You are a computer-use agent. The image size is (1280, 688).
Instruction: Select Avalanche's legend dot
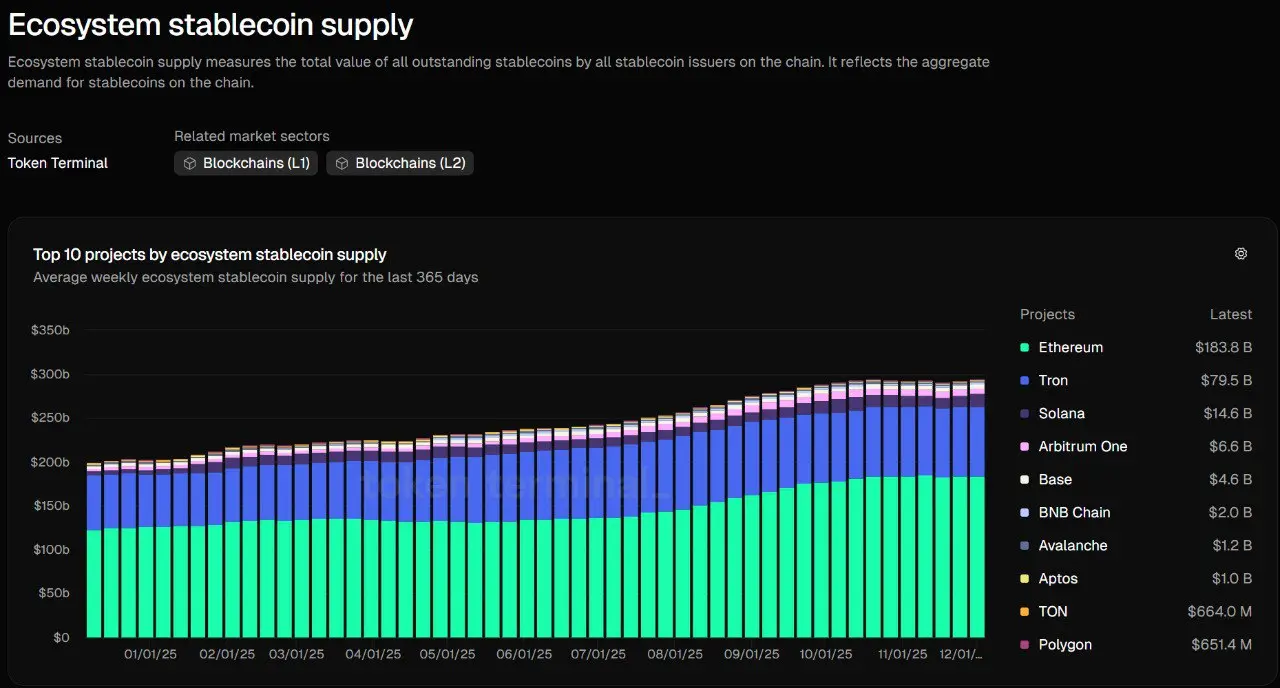click(1026, 545)
